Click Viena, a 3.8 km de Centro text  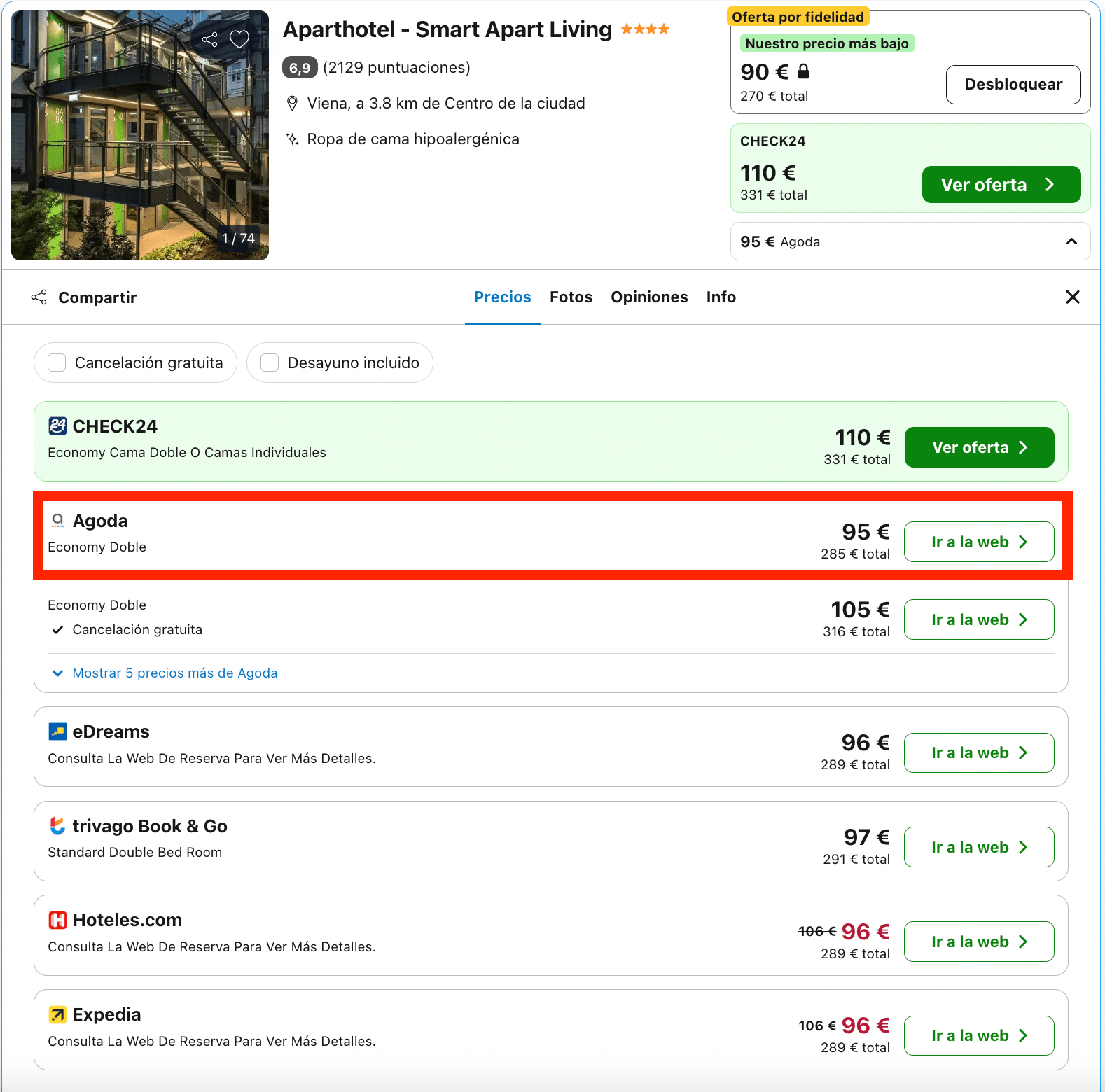click(x=446, y=104)
